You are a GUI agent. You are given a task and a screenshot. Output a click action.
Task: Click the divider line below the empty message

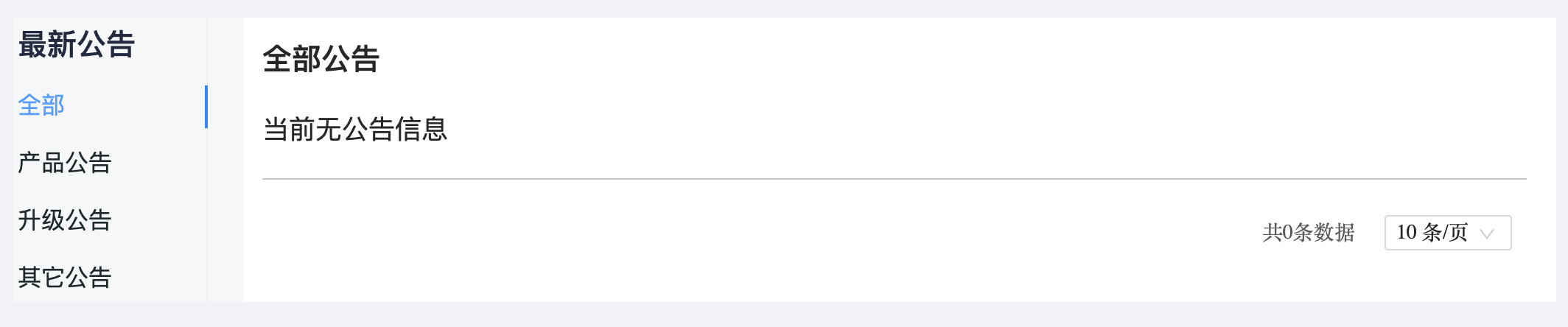tap(893, 179)
